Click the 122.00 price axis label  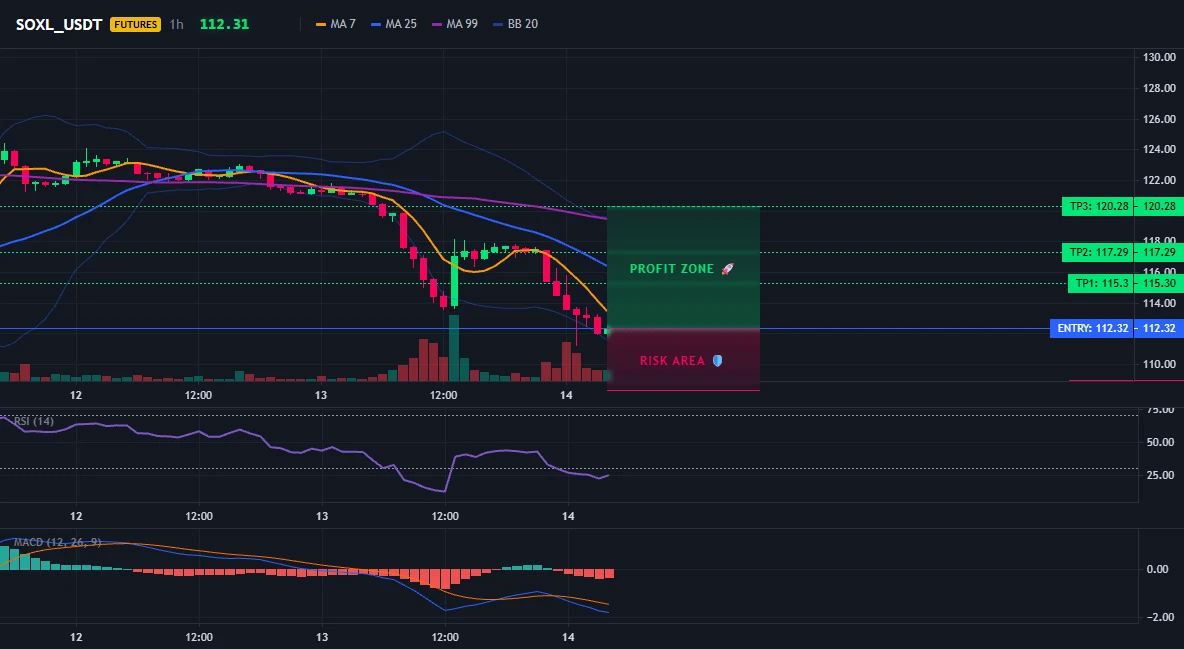point(1159,181)
